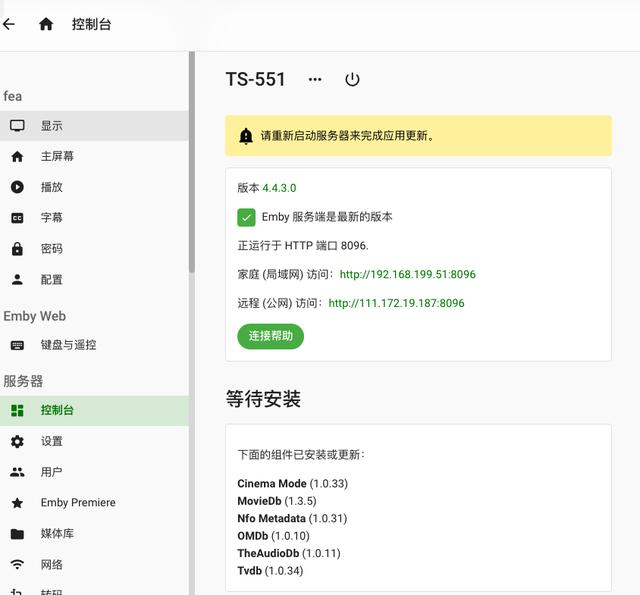Click the lock icon beside 密码
Viewport: 640px width, 595px height.
point(17,249)
